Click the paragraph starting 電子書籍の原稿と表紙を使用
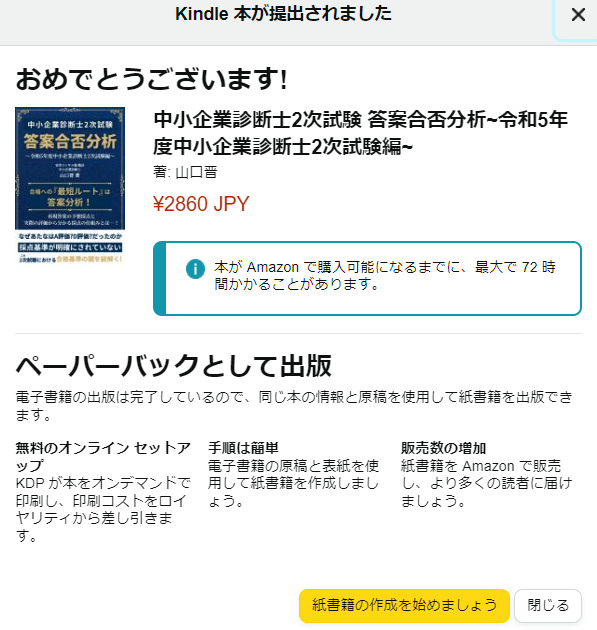597x630 pixels. tap(293, 483)
